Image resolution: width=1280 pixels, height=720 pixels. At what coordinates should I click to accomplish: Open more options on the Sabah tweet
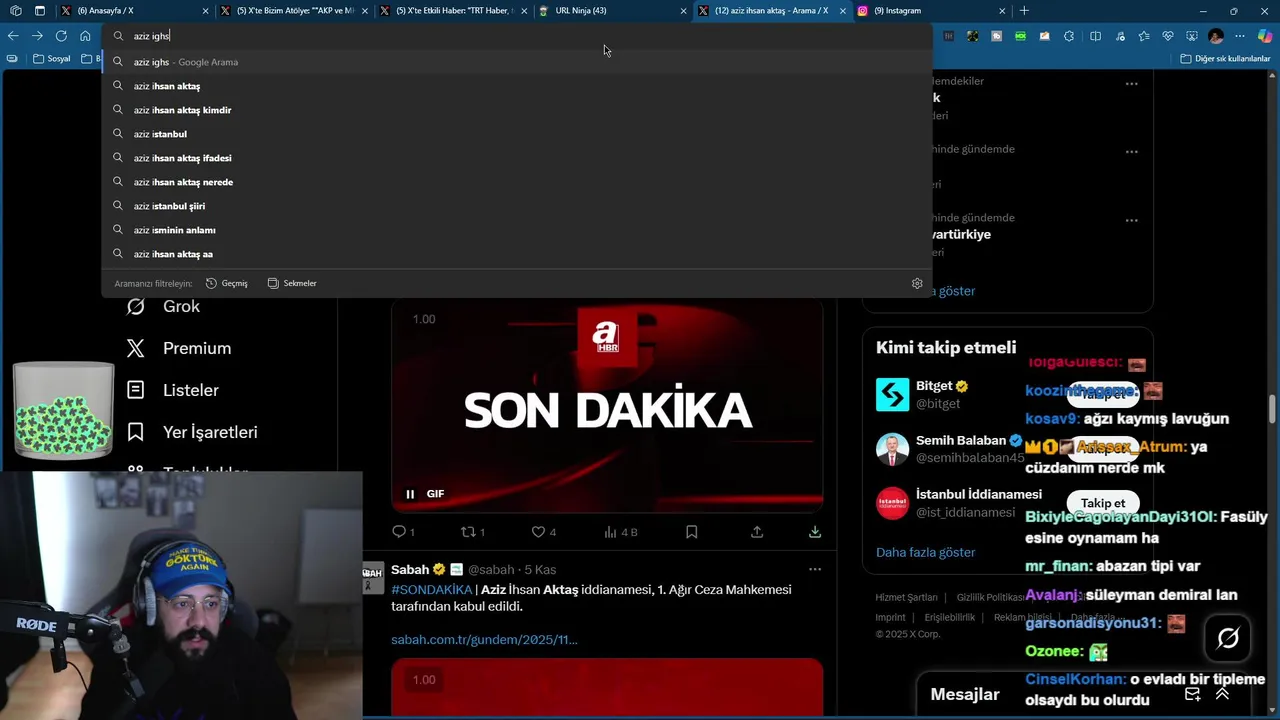[x=815, y=569]
